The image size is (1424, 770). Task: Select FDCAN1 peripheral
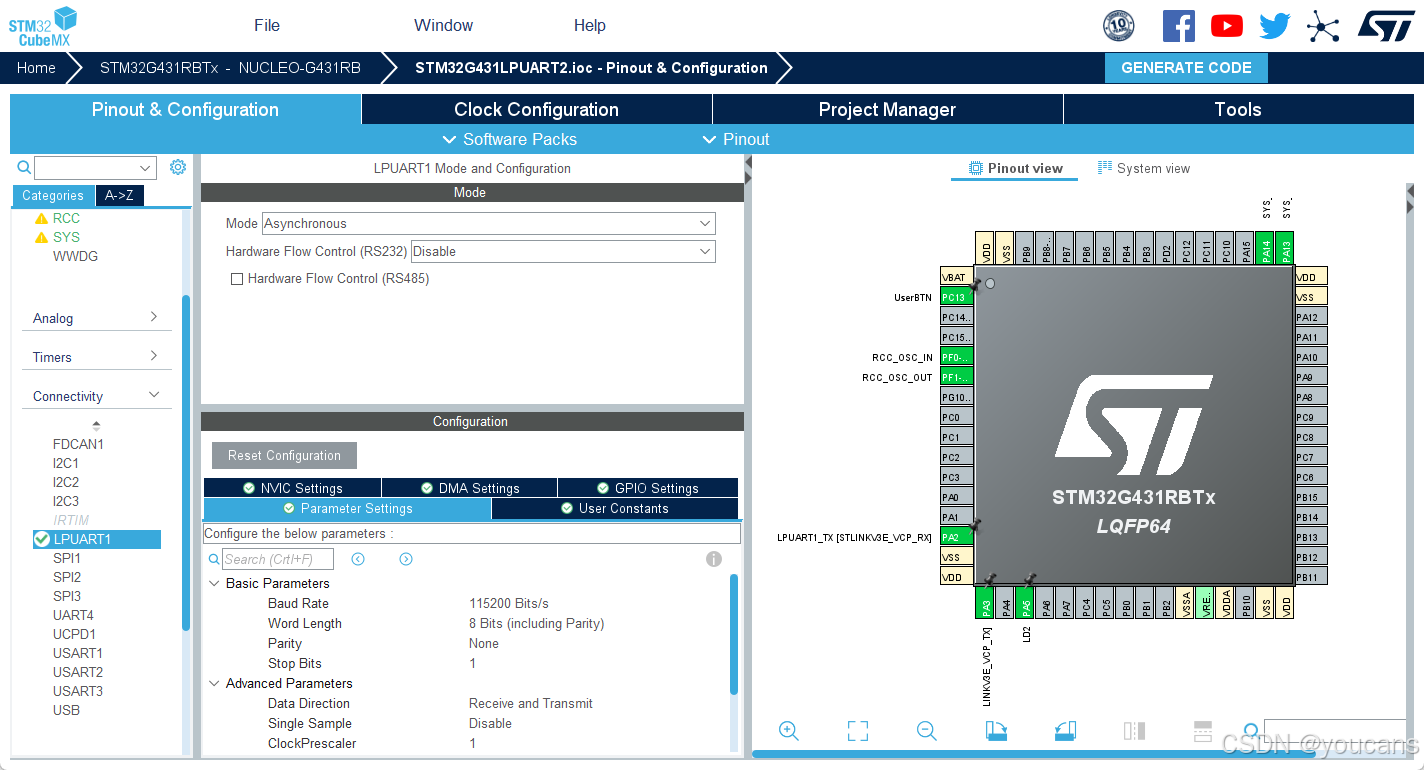[x=78, y=444]
